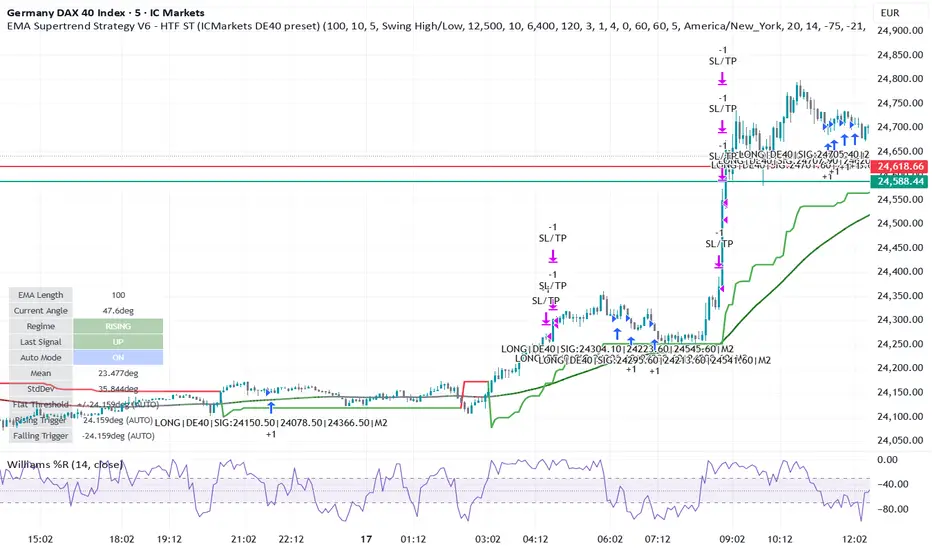Viewport: 932px width, 550px height.
Task: Click the Williams %R (14, close) label
Action: coord(65,464)
